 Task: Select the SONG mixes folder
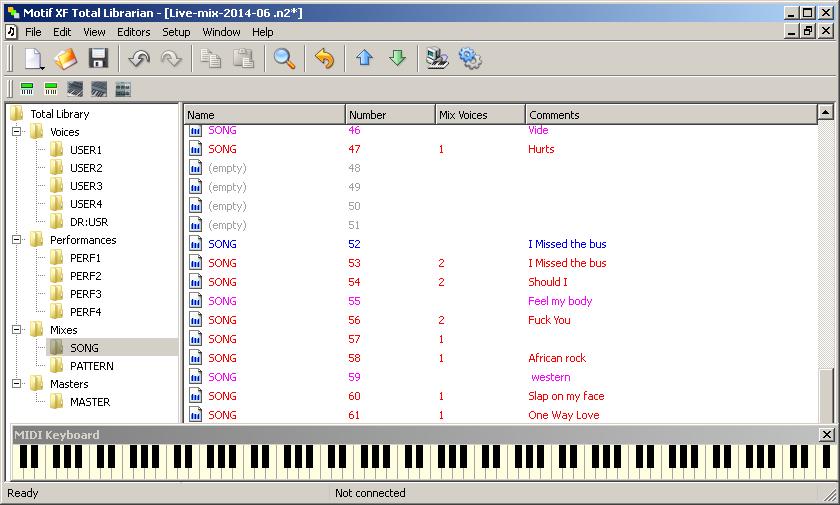click(x=84, y=348)
